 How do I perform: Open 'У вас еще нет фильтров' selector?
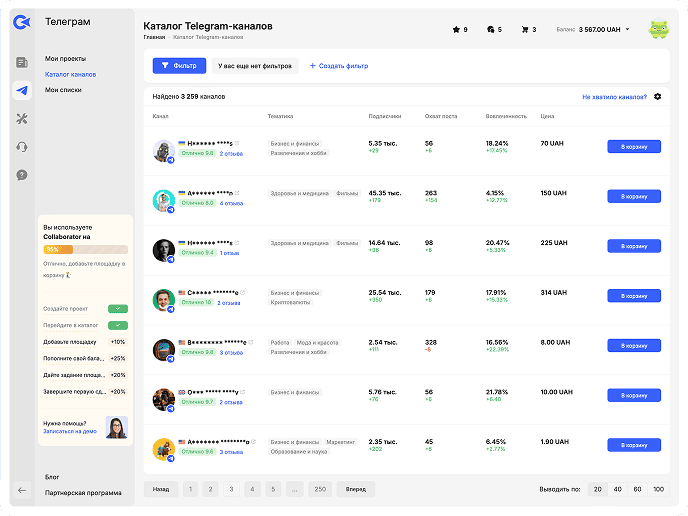255,65
